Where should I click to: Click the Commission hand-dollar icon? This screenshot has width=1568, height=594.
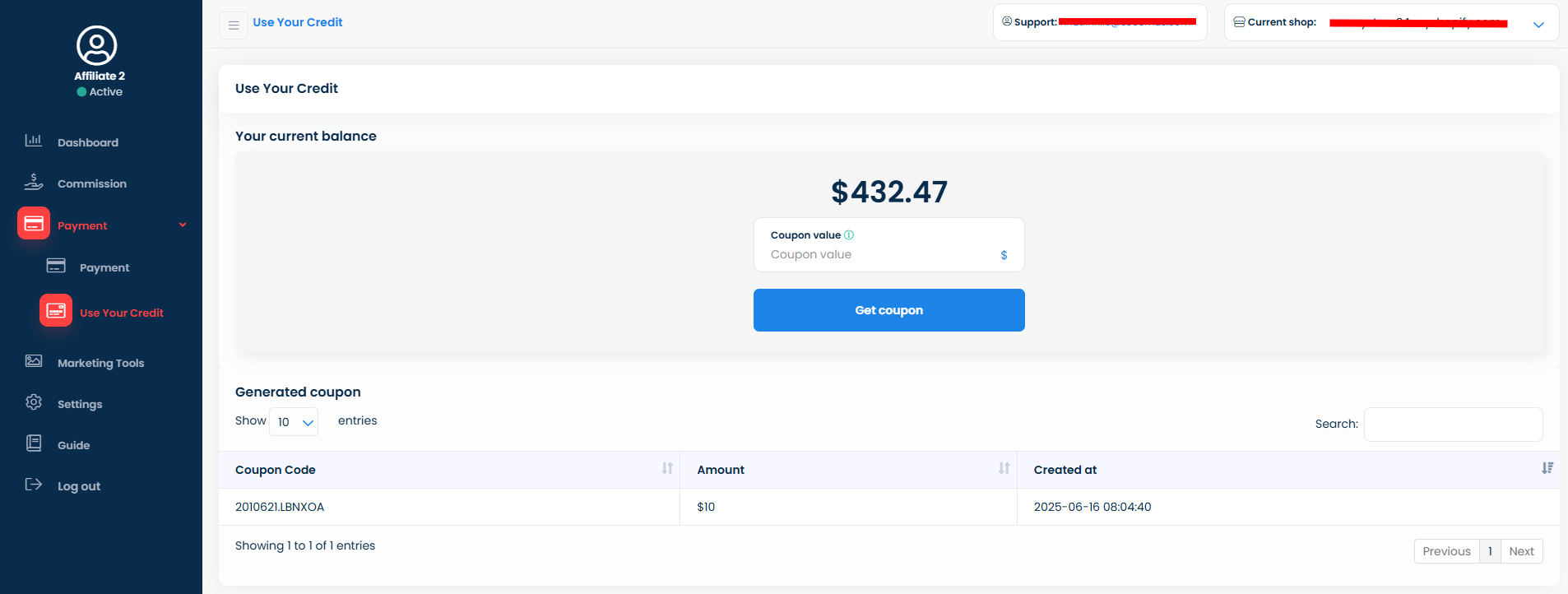[33, 182]
